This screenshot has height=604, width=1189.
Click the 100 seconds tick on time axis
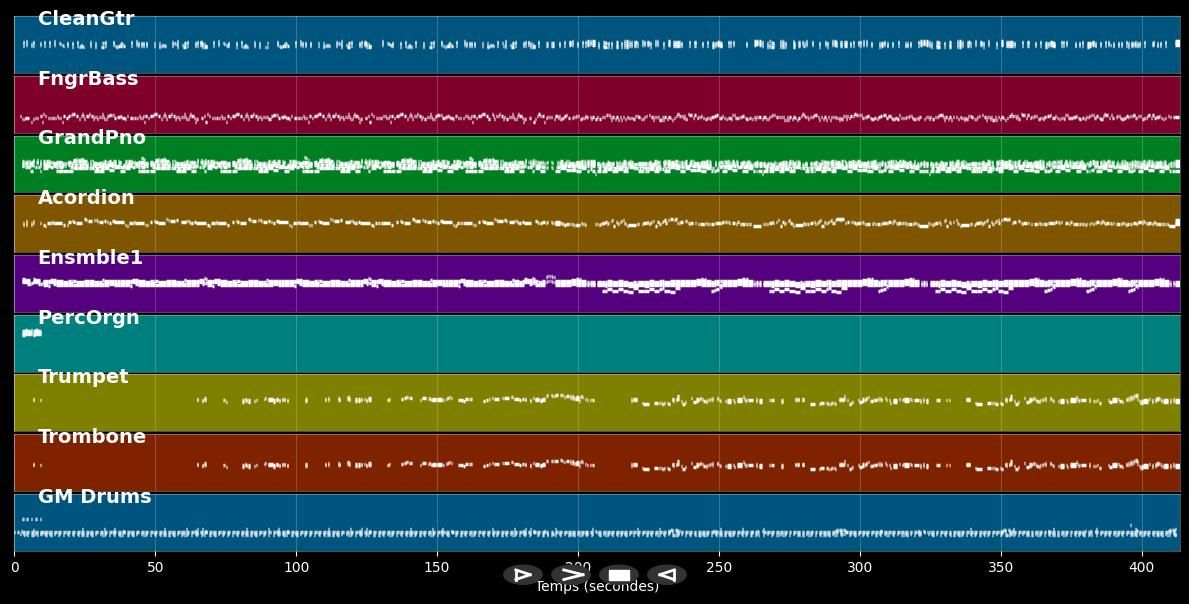tap(296, 567)
